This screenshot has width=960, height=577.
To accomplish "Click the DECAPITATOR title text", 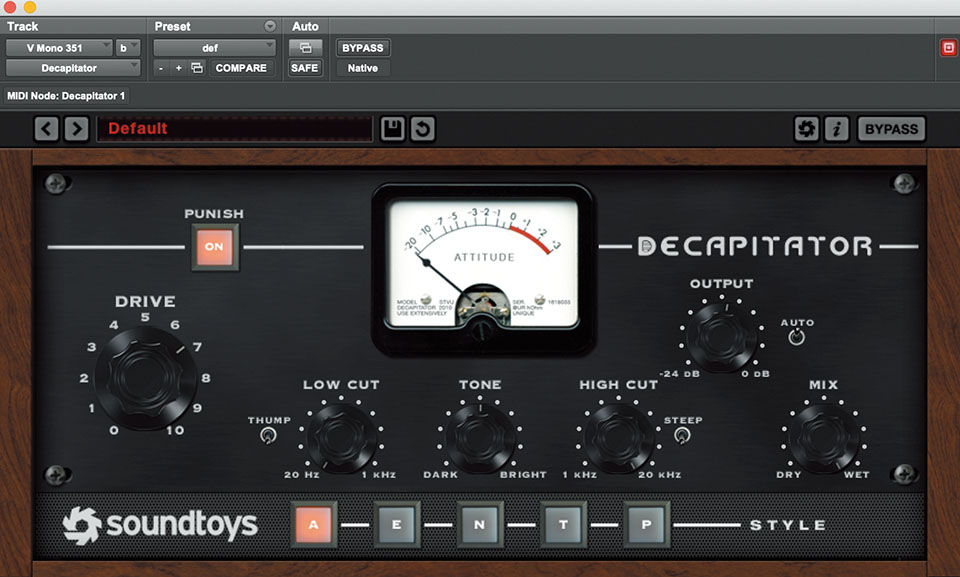I will tap(756, 246).
